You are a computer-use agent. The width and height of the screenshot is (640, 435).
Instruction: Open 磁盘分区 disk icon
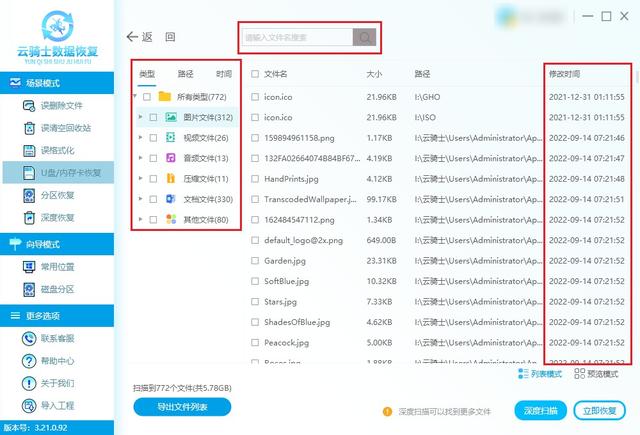29,289
